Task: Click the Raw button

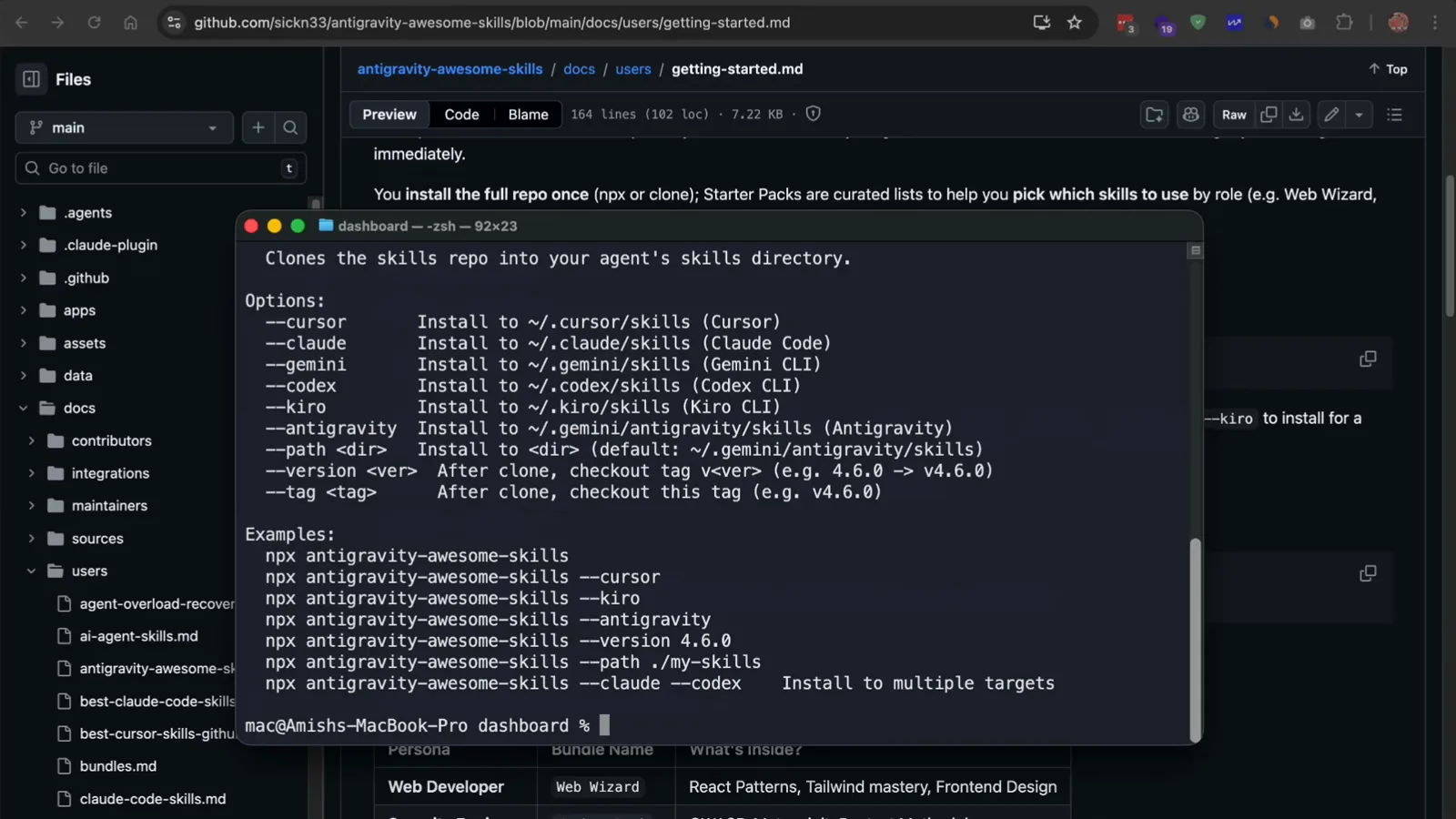Action: (x=1234, y=115)
